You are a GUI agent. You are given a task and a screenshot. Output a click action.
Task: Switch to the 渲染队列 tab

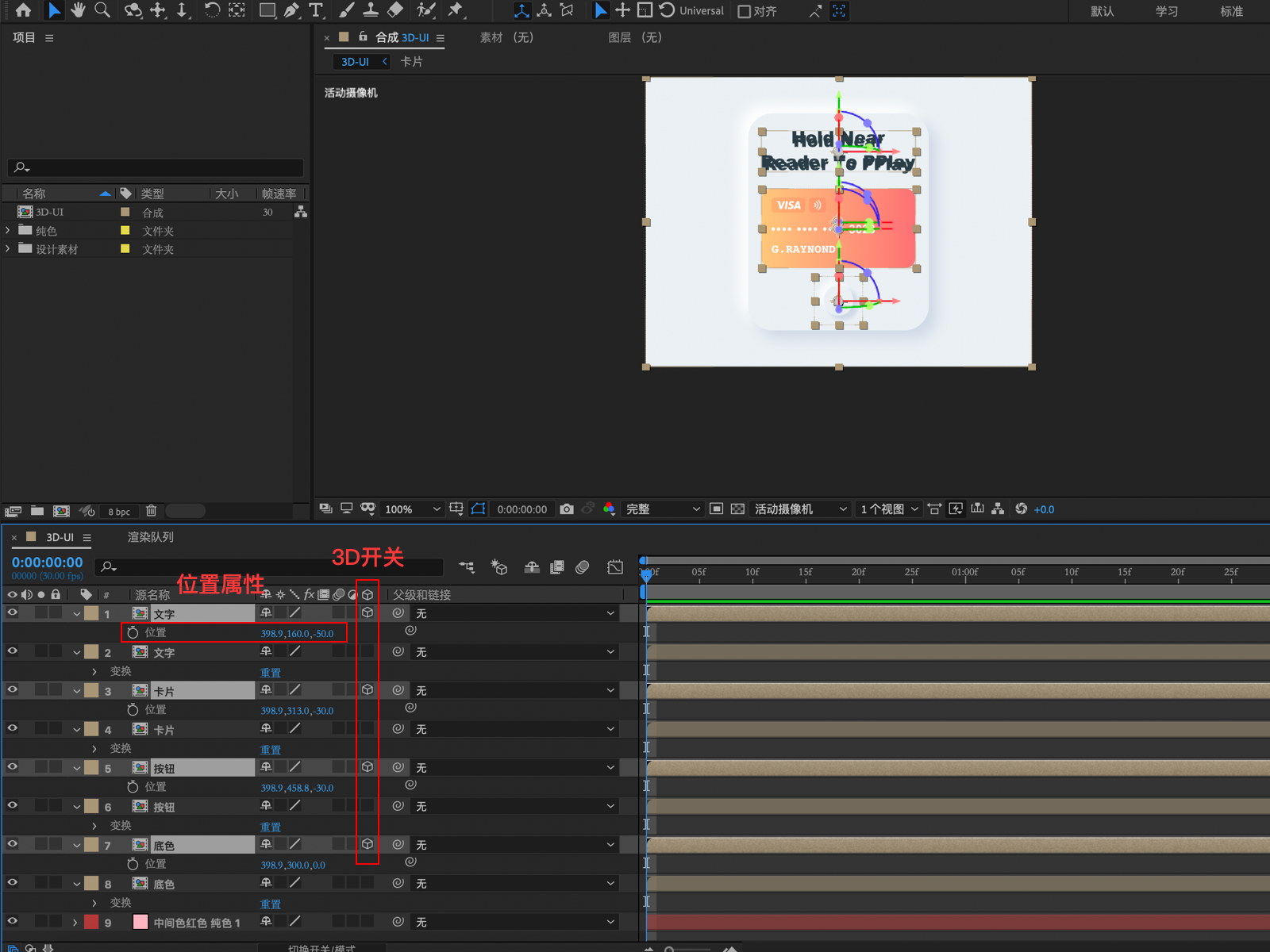(x=150, y=537)
